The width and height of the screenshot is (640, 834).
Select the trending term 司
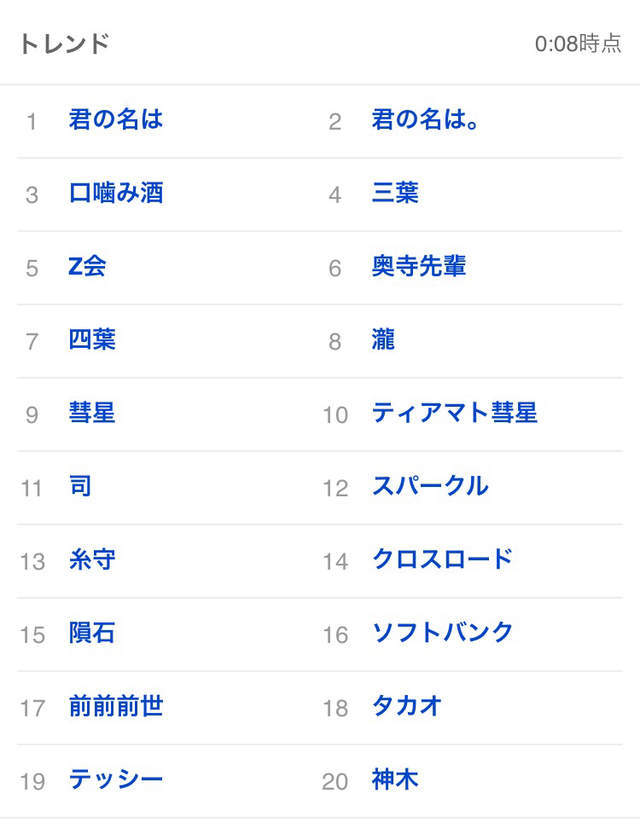81,487
